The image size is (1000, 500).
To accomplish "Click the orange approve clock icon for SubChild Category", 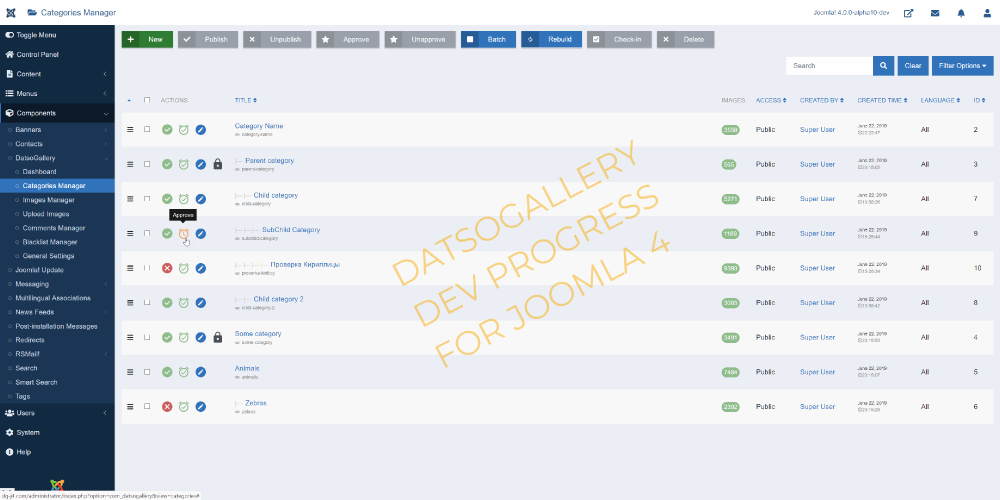I will [x=184, y=234].
